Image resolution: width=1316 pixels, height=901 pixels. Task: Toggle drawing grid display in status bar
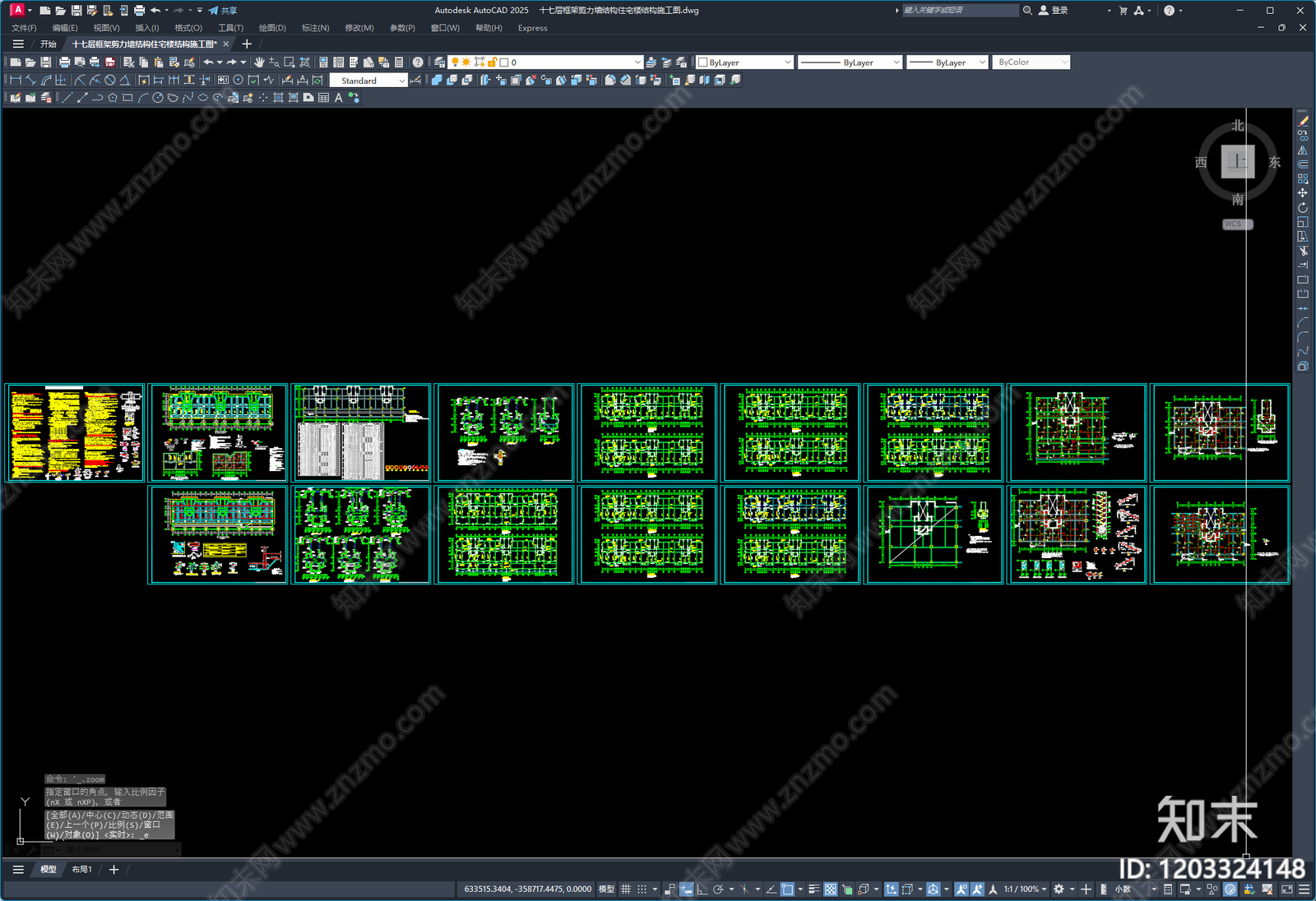(626, 889)
